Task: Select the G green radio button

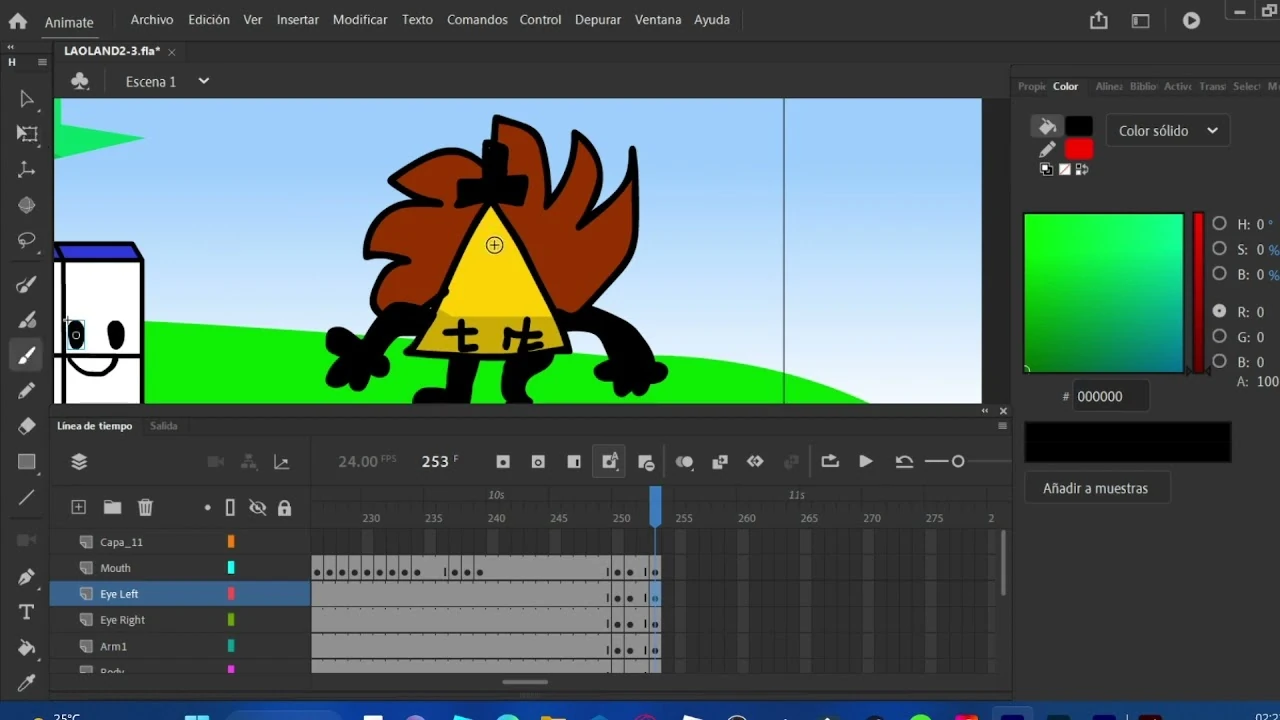Action: (1219, 337)
